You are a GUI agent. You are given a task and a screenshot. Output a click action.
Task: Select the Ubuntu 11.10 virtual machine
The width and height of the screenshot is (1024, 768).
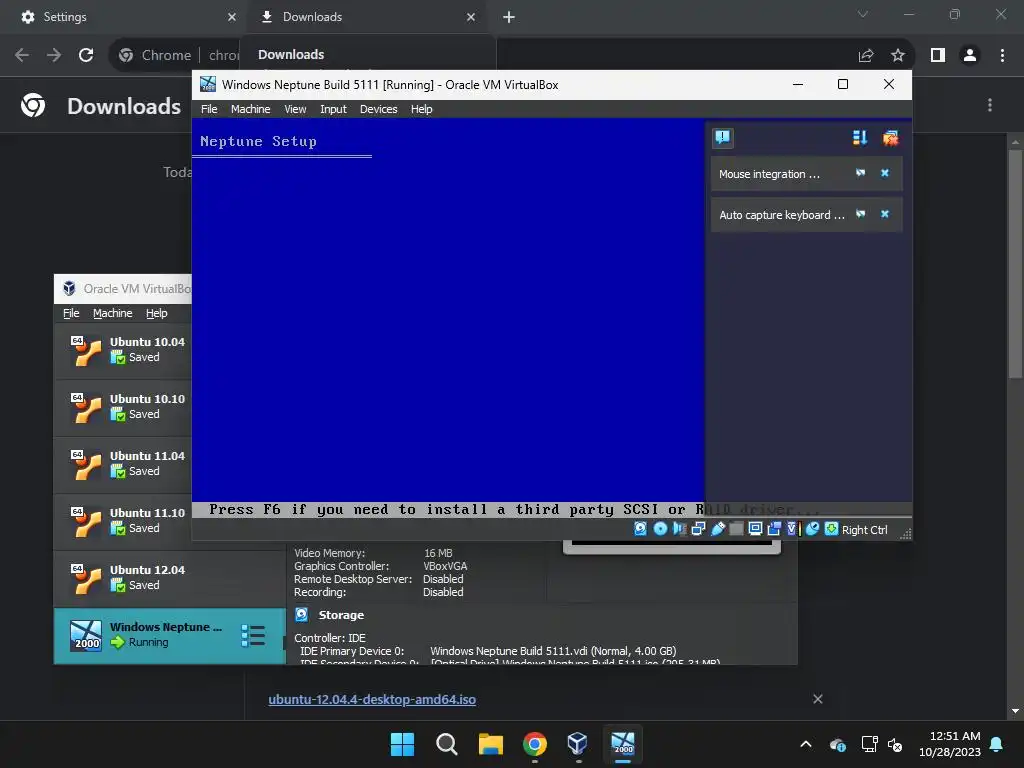[x=123, y=521]
